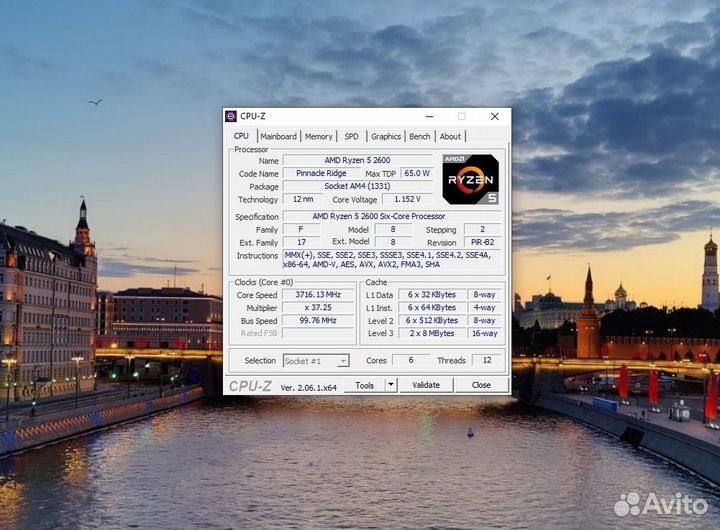
Task: Close the CPU-Z window with X
Action: [495, 116]
